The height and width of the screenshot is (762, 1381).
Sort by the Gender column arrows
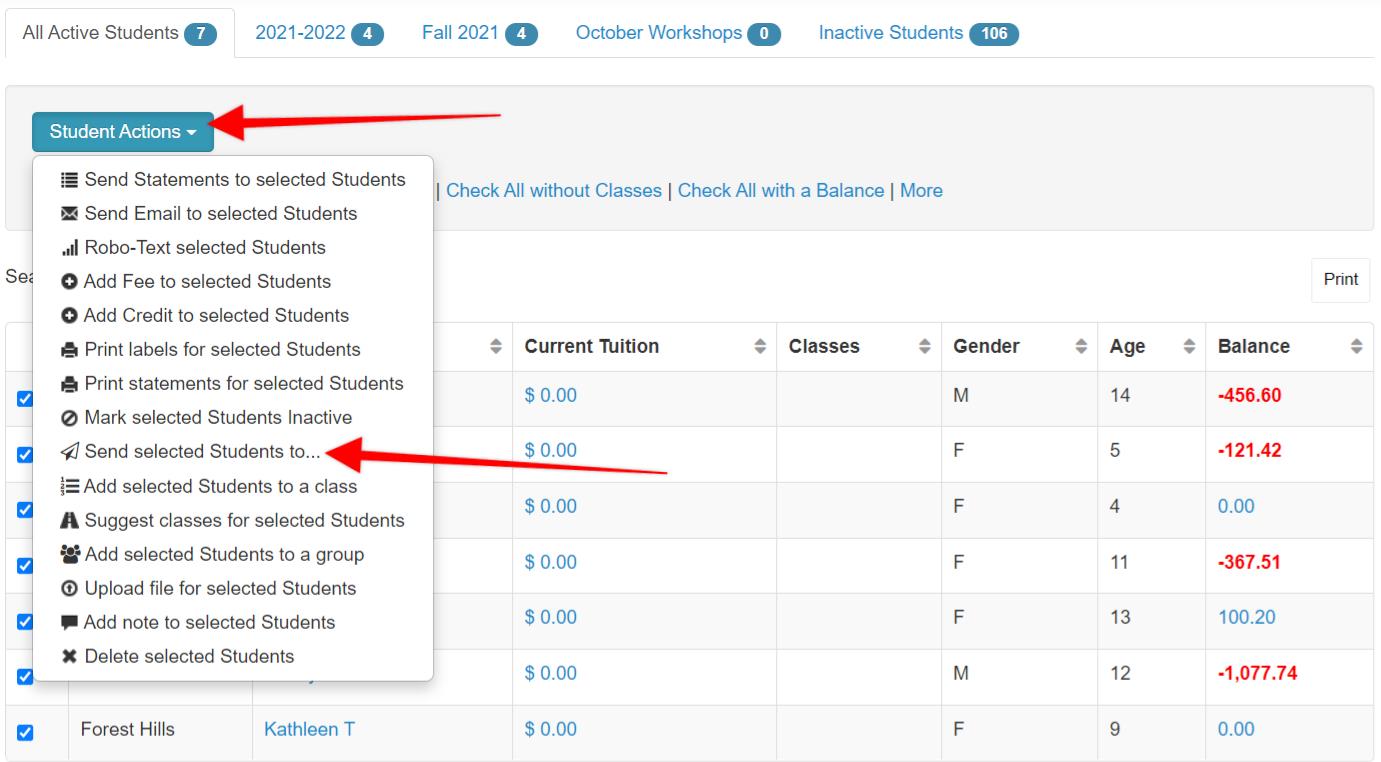pyautogui.click(x=1081, y=347)
